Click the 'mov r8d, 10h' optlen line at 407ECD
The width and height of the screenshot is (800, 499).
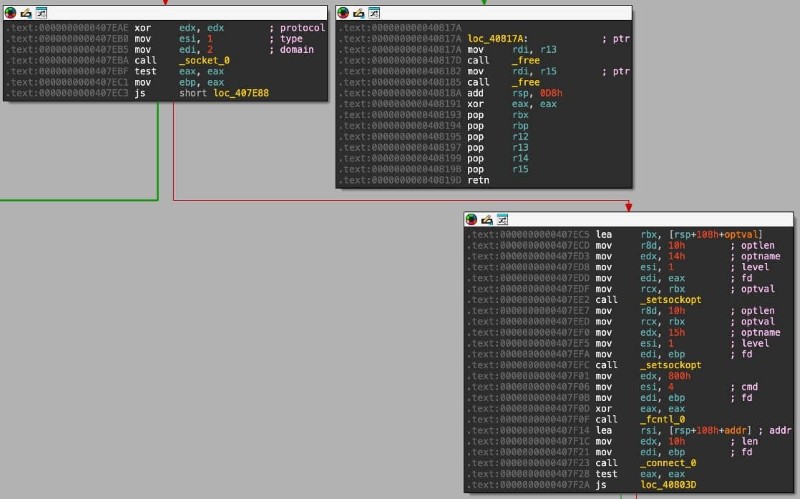pyautogui.click(x=629, y=245)
